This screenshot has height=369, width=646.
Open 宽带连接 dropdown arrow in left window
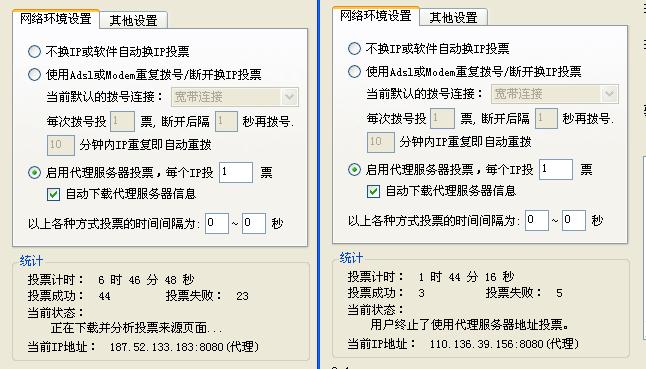[x=289, y=97]
